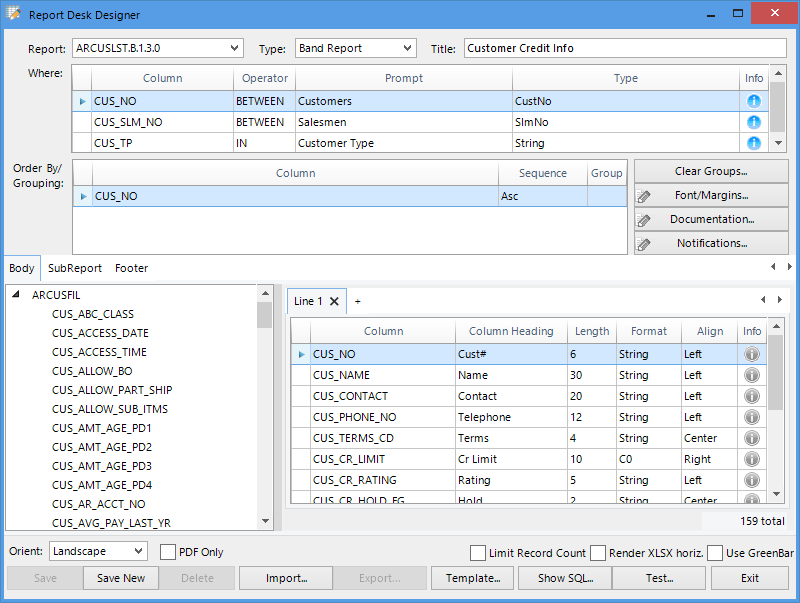Open the Type Band Report dropdown
800x603 pixels.
(407, 48)
